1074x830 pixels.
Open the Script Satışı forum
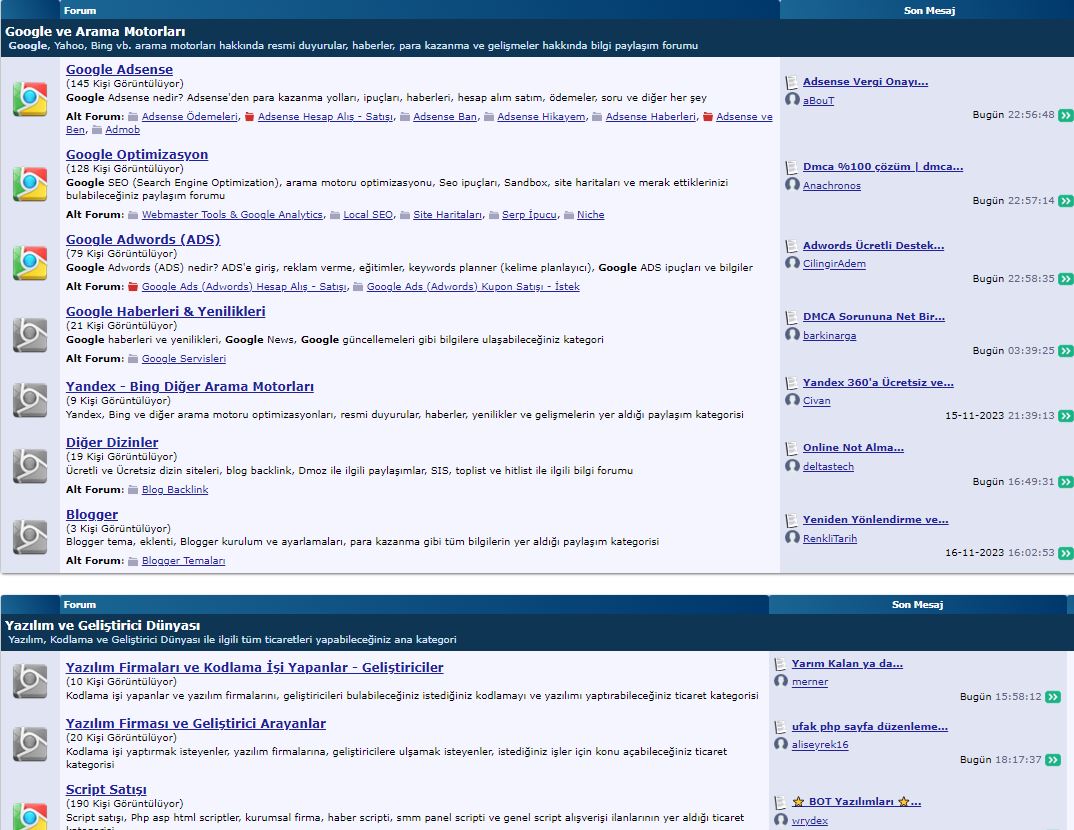click(106, 789)
